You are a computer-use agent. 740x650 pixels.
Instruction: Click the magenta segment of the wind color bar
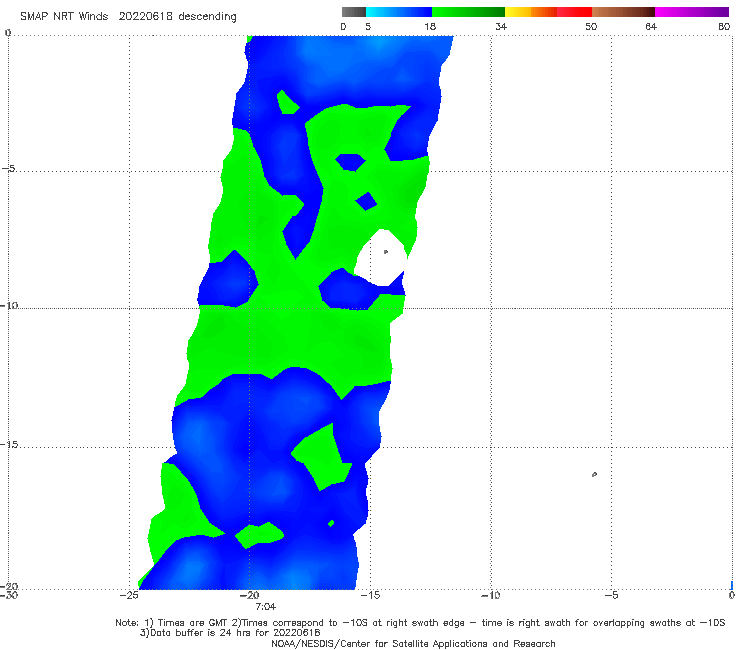pyautogui.click(x=692, y=12)
